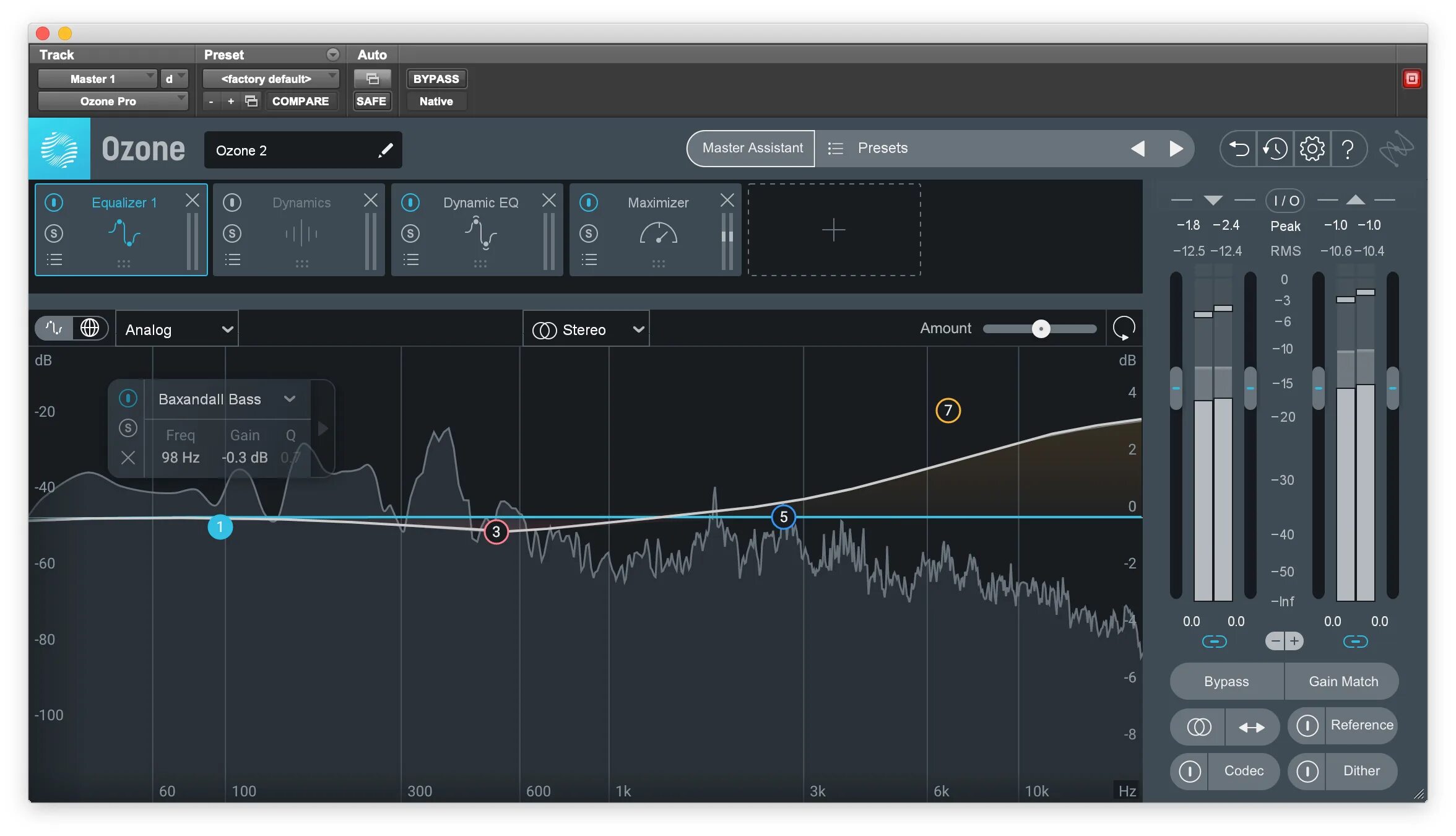
Task: Open the d insert selector
Action: [x=175, y=79]
